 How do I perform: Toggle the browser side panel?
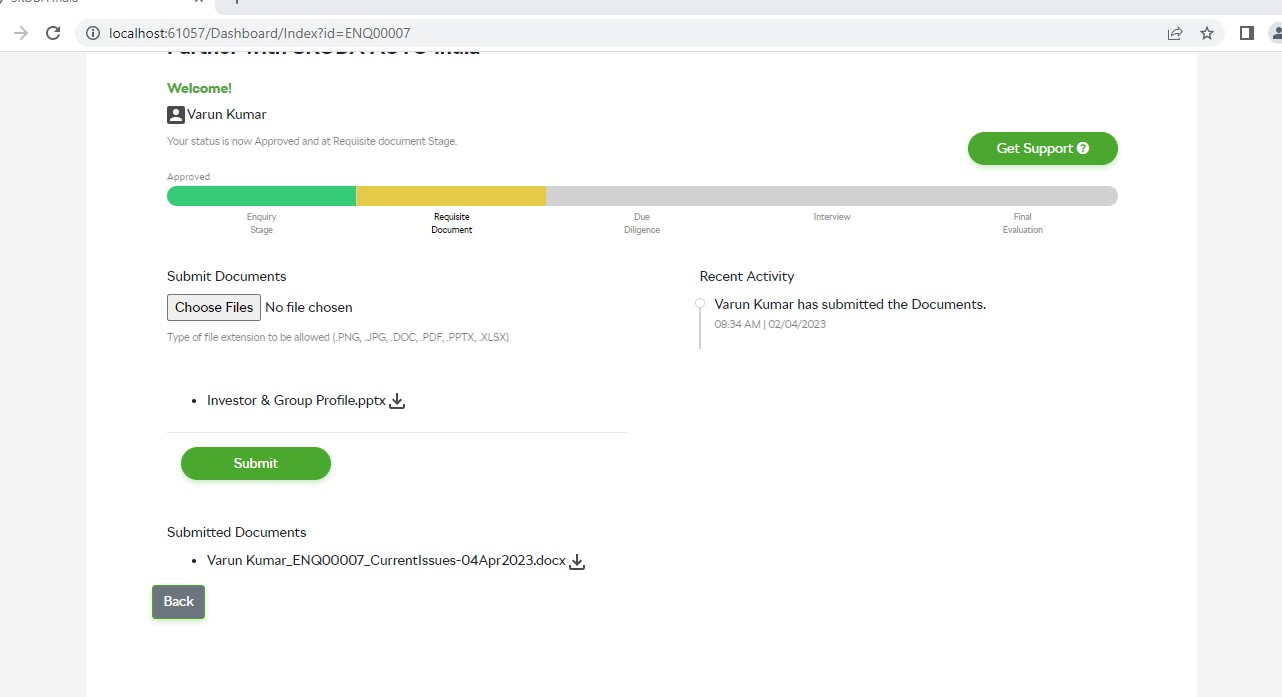pyautogui.click(x=1246, y=33)
